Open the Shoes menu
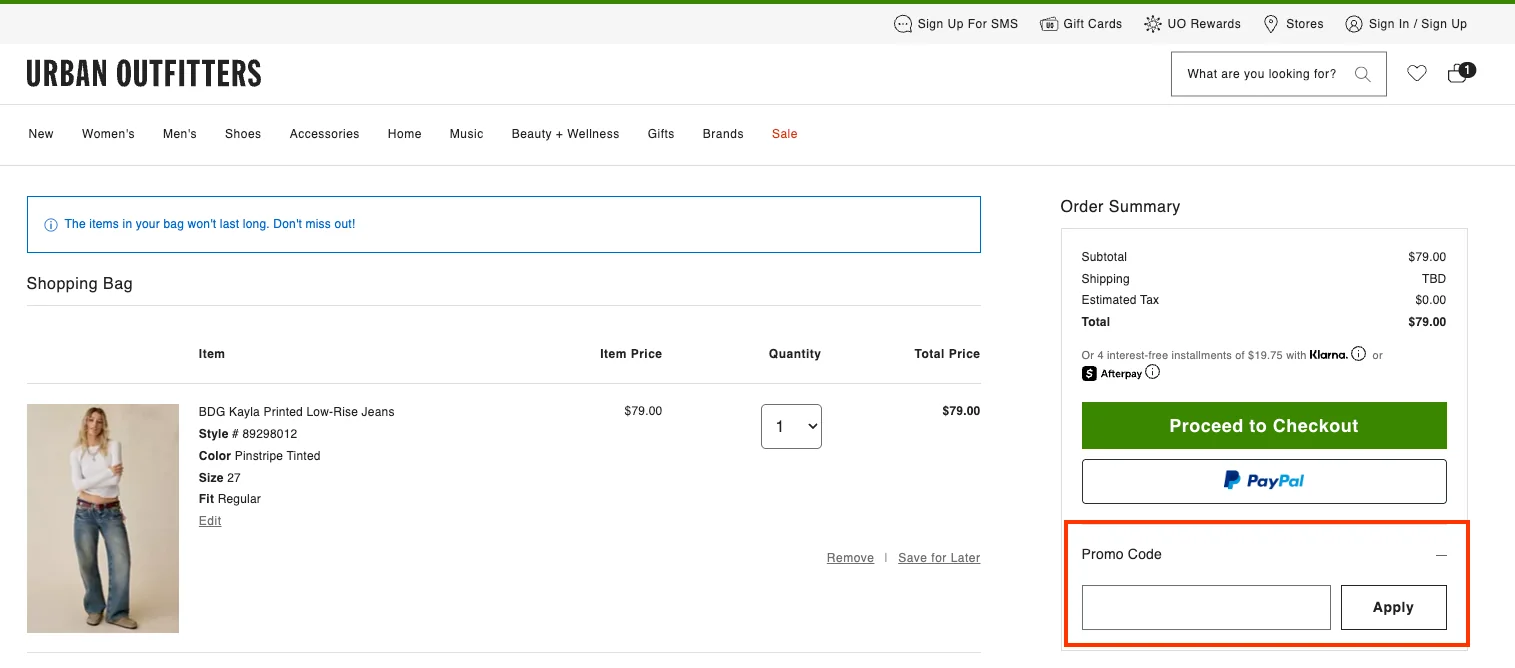 tap(243, 134)
